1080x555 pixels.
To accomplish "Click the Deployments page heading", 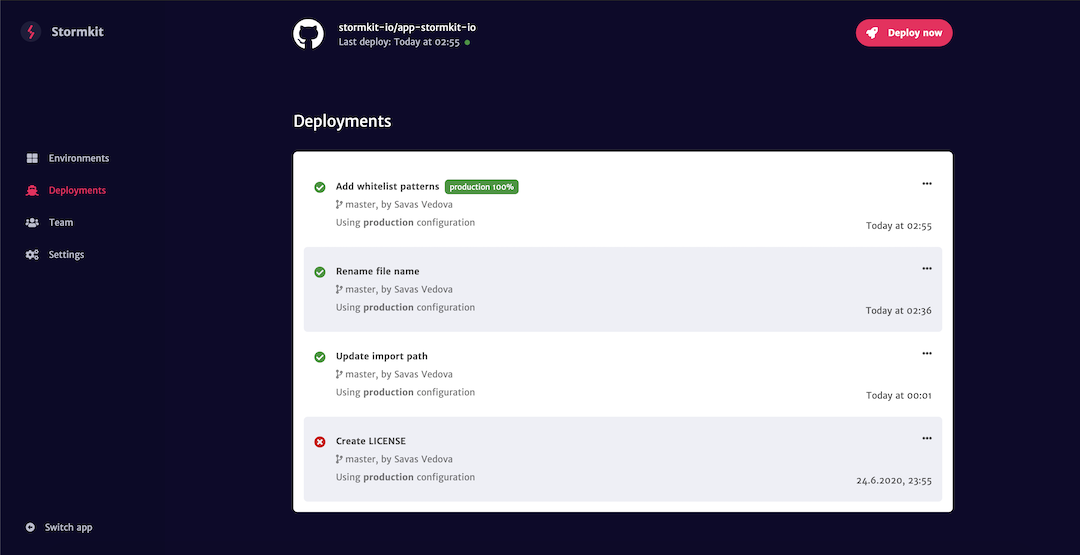I will pos(342,121).
